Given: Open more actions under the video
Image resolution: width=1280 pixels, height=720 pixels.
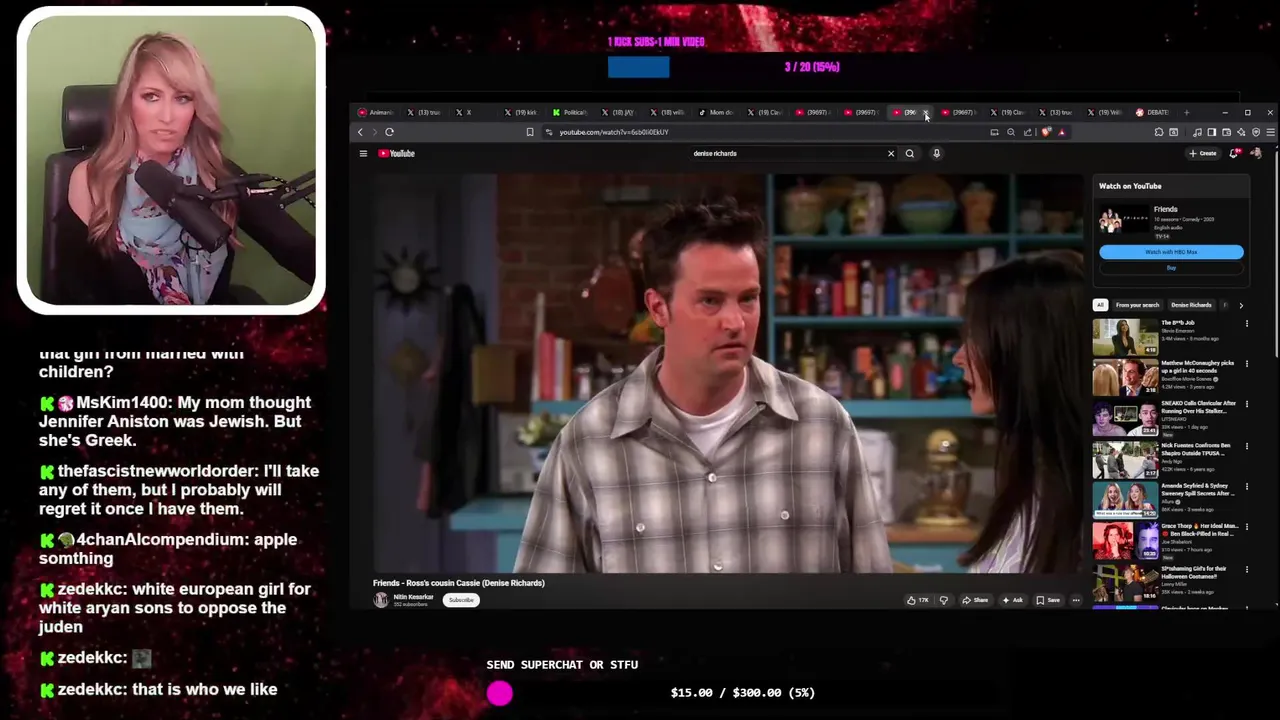Looking at the screenshot, I should pyautogui.click(x=1076, y=600).
